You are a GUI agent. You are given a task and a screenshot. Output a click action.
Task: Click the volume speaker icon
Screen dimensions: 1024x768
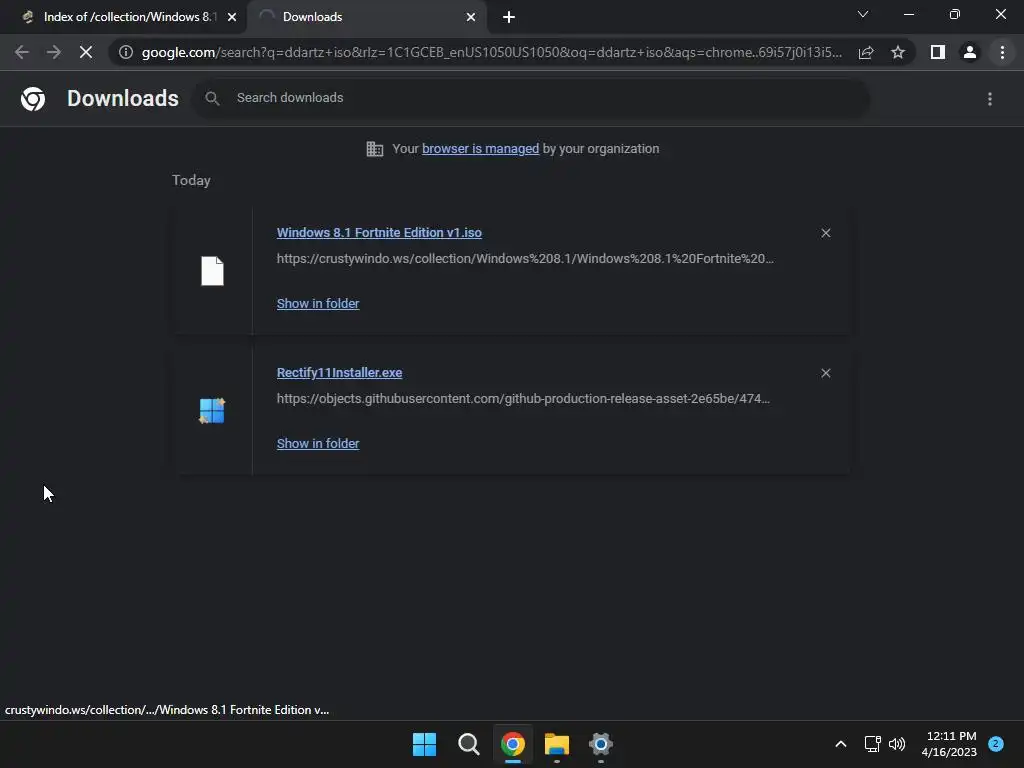[897, 744]
